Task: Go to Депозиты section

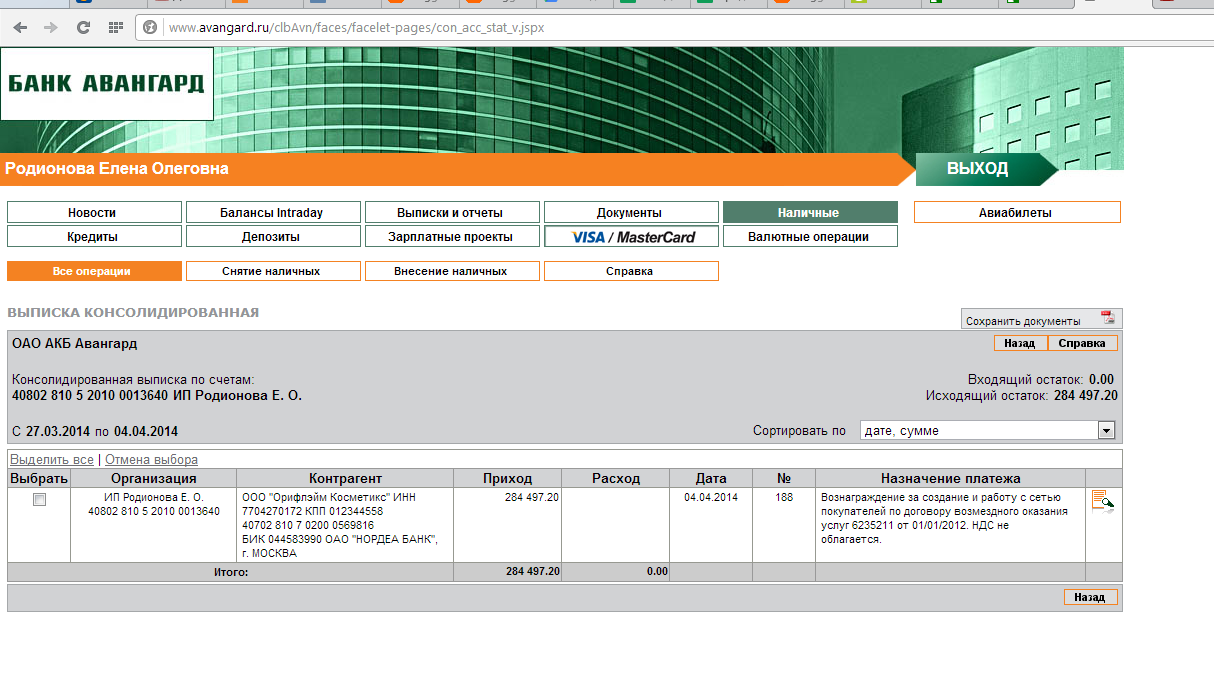Action: (x=273, y=236)
